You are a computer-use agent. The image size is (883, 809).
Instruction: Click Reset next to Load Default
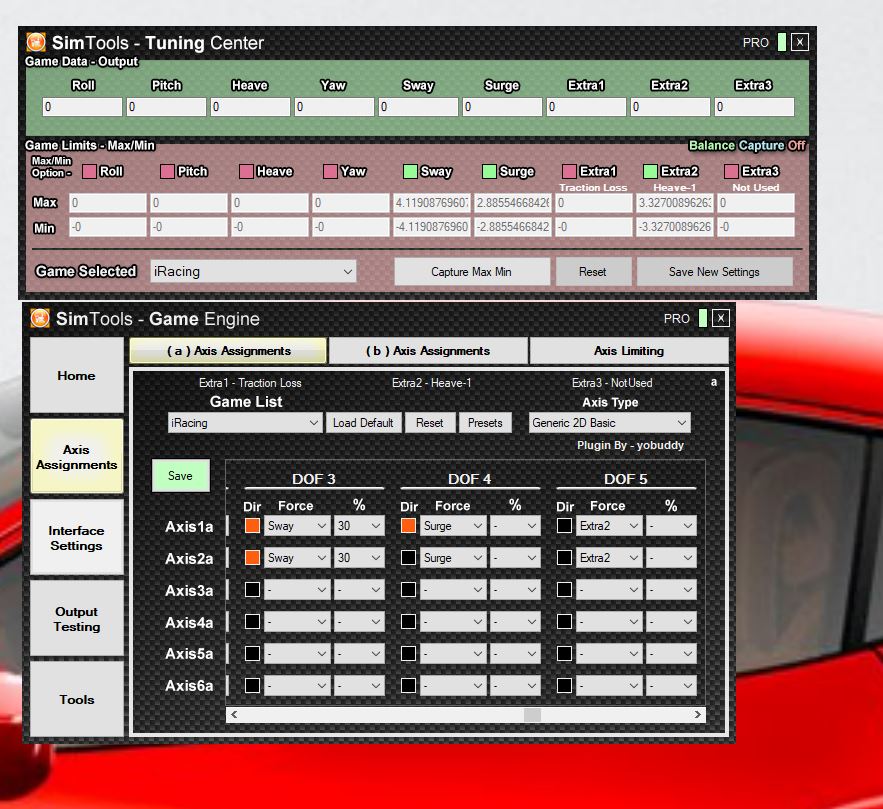[x=430, y=423]
